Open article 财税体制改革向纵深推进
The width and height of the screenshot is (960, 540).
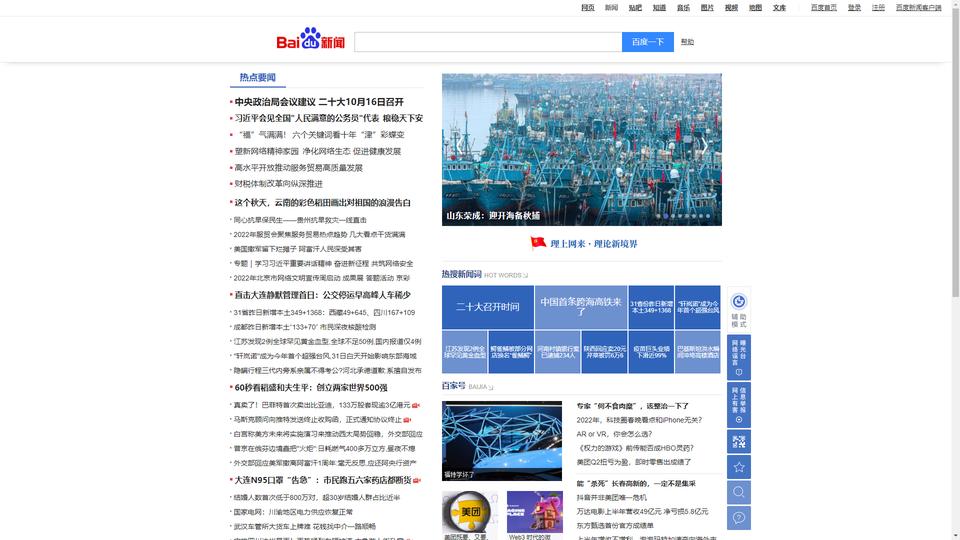tap(279, 184)
